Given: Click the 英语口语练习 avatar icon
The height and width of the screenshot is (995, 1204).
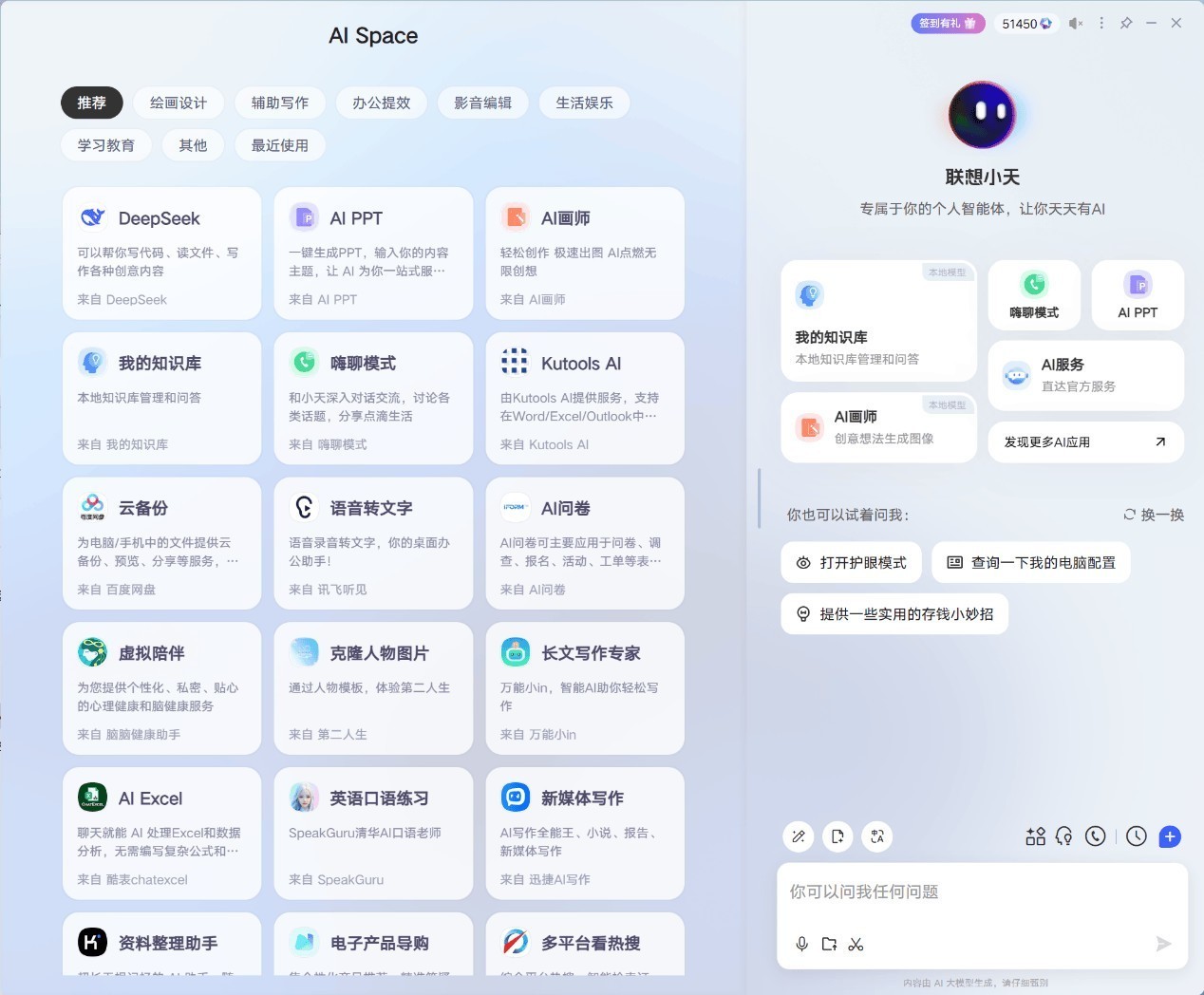Looking at the screenshot, I should tap(304, 798).
